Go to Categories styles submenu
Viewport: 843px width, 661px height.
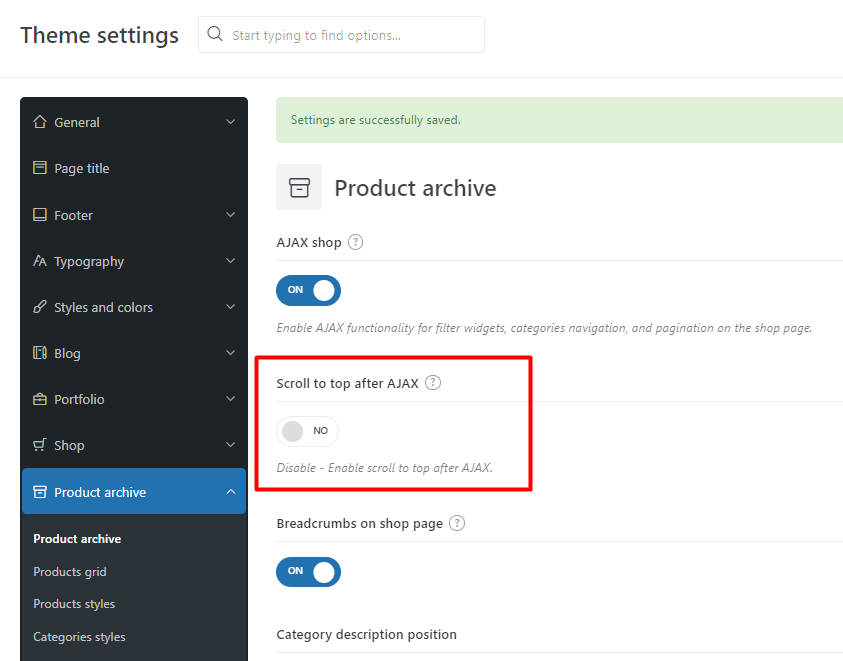79,636
